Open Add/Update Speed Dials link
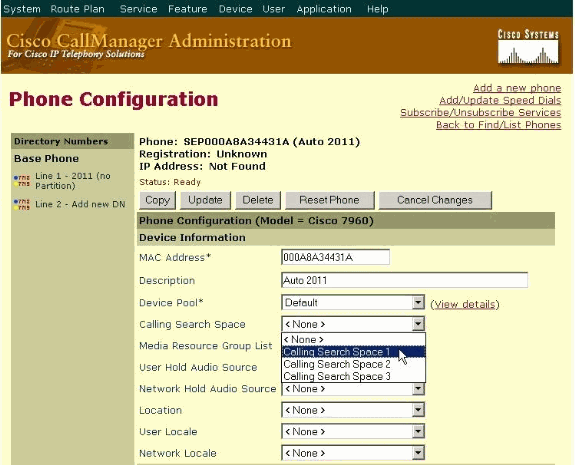575x465 pixels. [x=500, y=100]
